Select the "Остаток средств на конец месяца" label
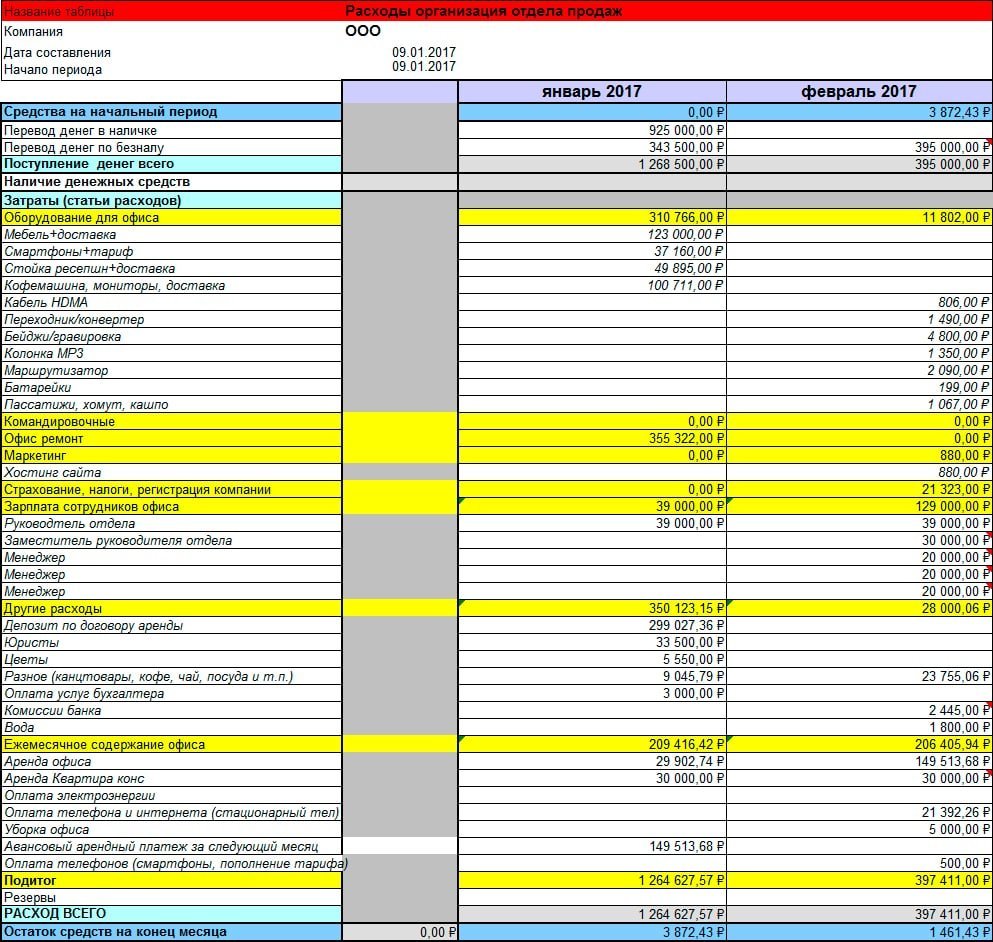This screenshot has height=942, width=993. (115, 932)
